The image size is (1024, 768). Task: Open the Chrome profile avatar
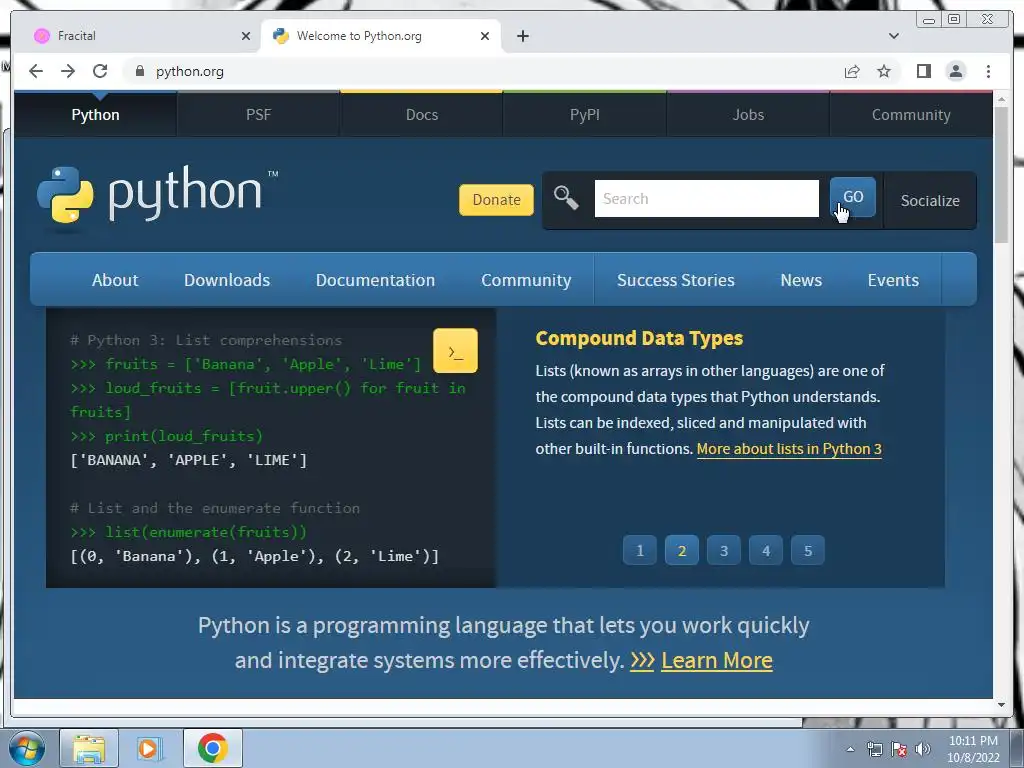(956, 71)
